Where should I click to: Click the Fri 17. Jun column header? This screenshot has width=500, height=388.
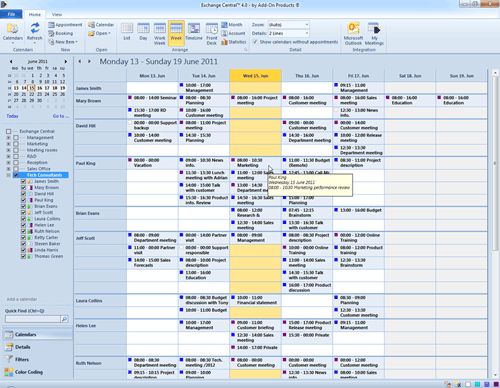coord(358,76)
